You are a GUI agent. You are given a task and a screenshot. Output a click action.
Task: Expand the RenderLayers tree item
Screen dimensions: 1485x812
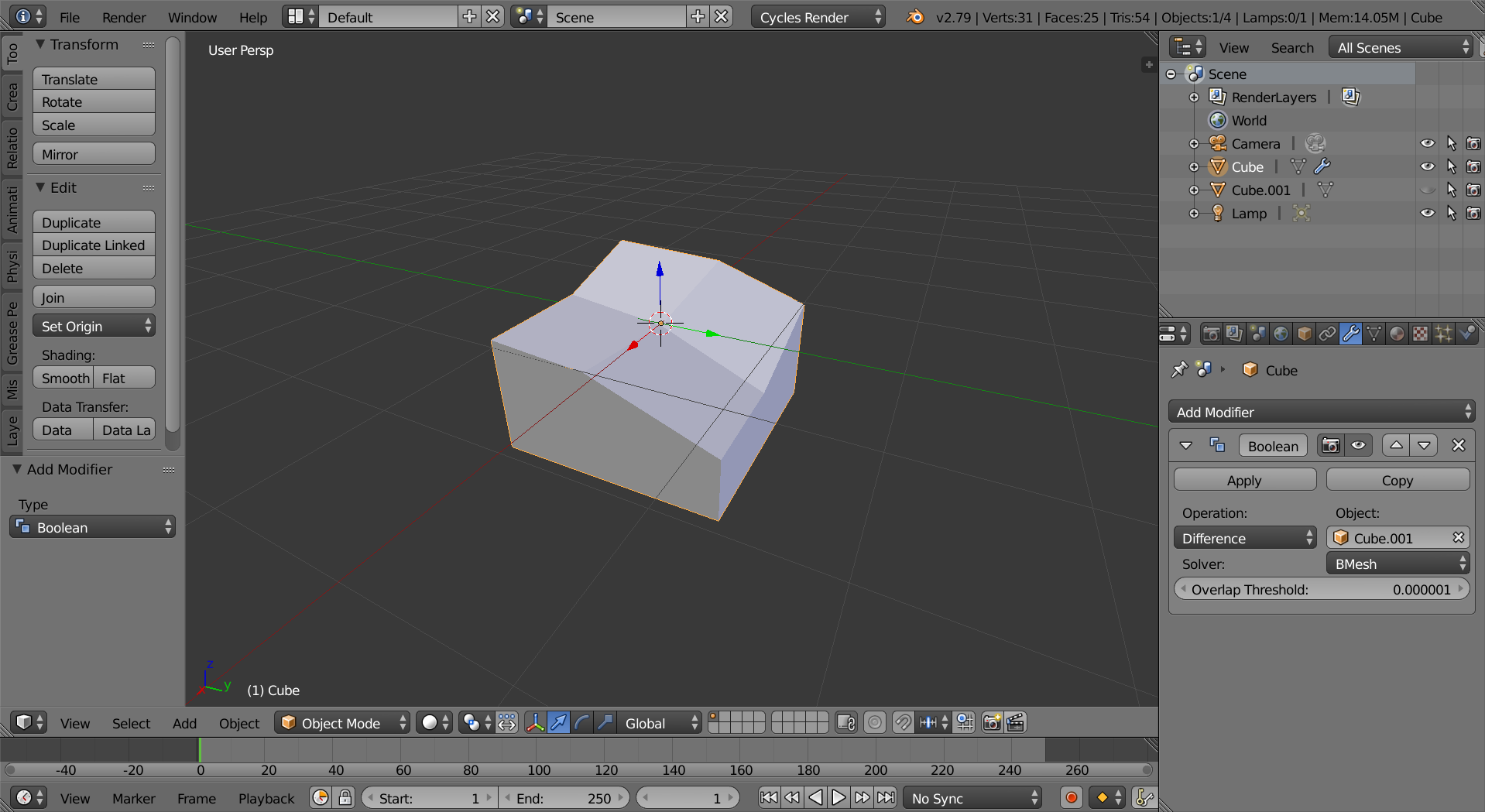(1194, 98)
